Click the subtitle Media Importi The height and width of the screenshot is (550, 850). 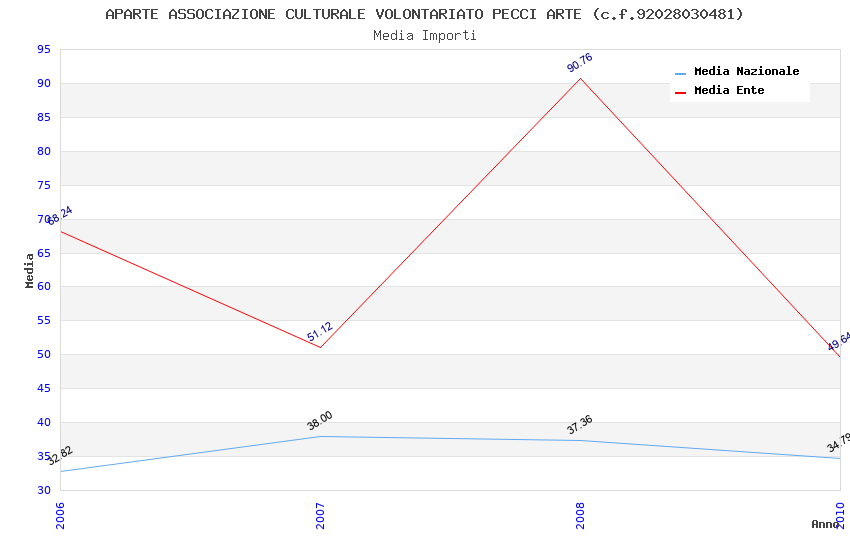point(424,35)
